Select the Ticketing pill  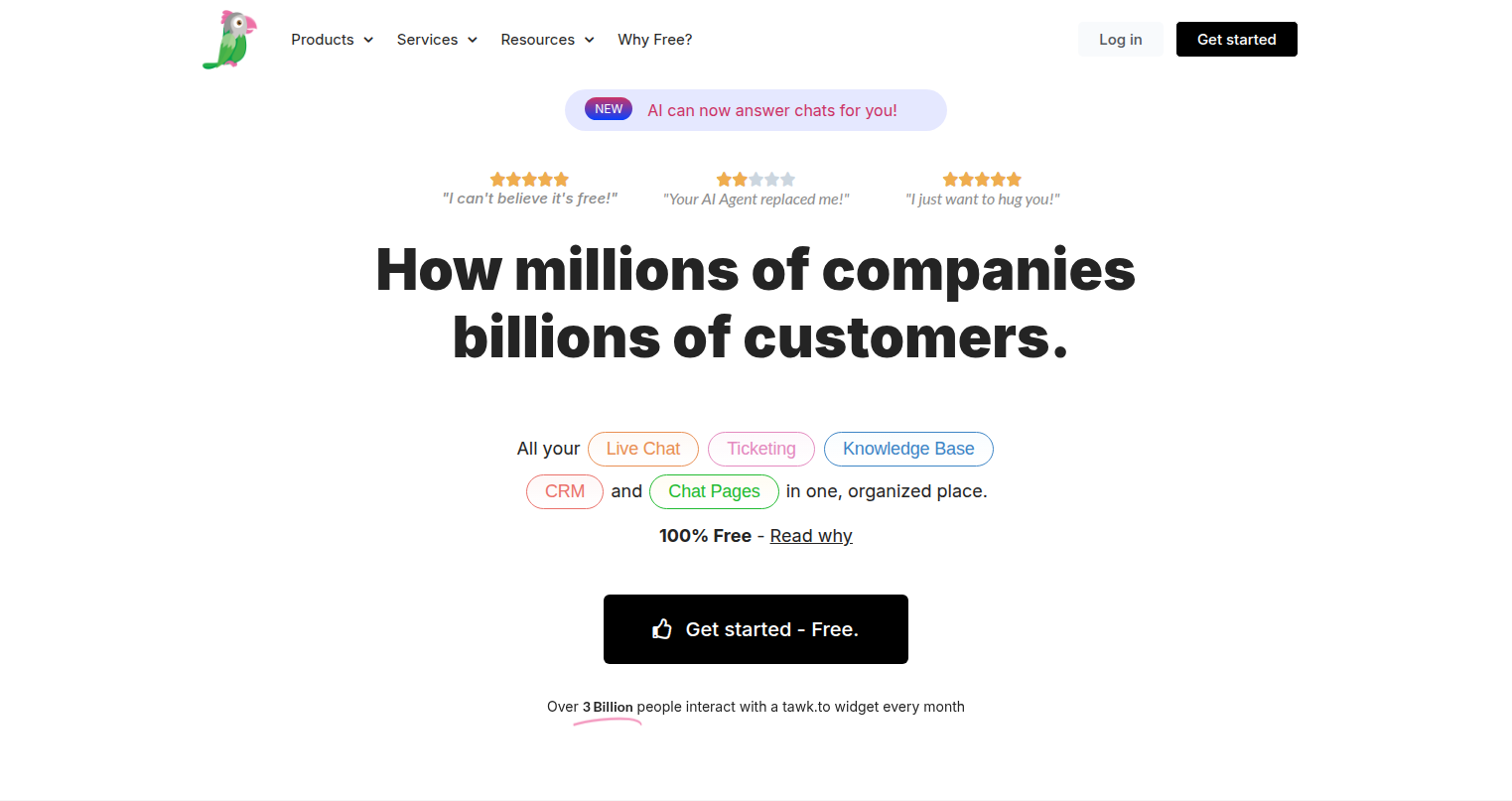[x=761, y=449]
